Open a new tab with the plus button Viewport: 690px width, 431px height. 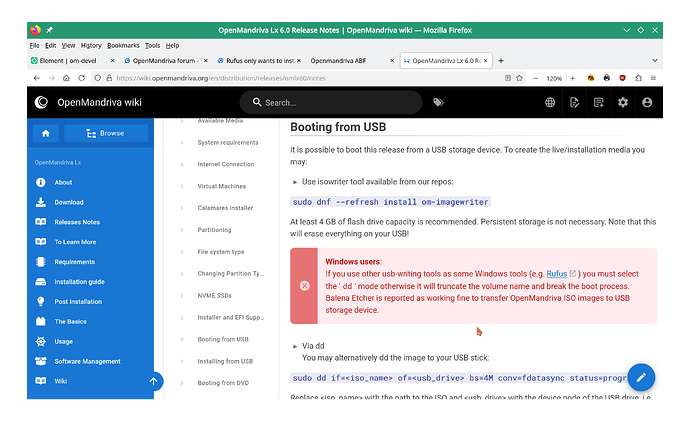[x=501, y=61]
